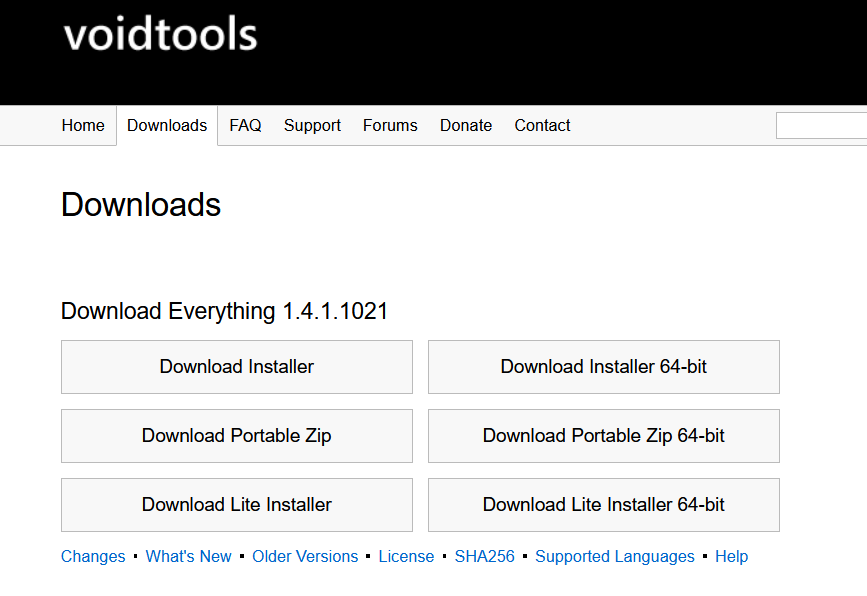The width and height of the screenshot is (867, 596).
Task: Download the Lite Installer 64-bit
Action: pos(603,505)
